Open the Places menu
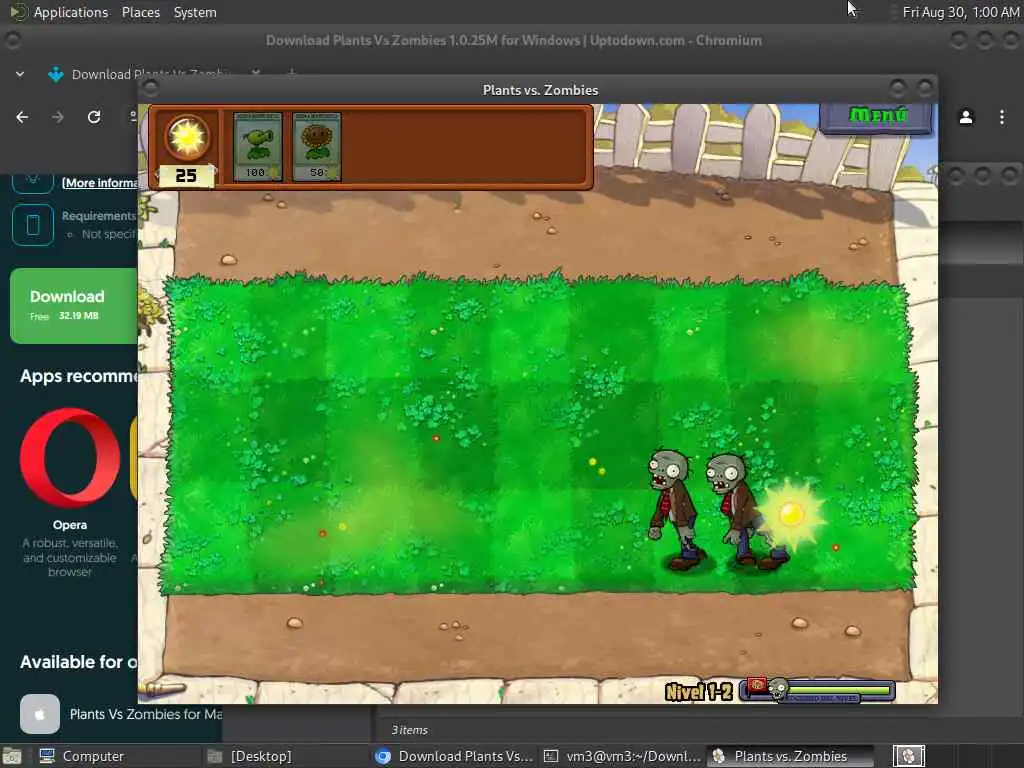 click(x=140, y=12)
